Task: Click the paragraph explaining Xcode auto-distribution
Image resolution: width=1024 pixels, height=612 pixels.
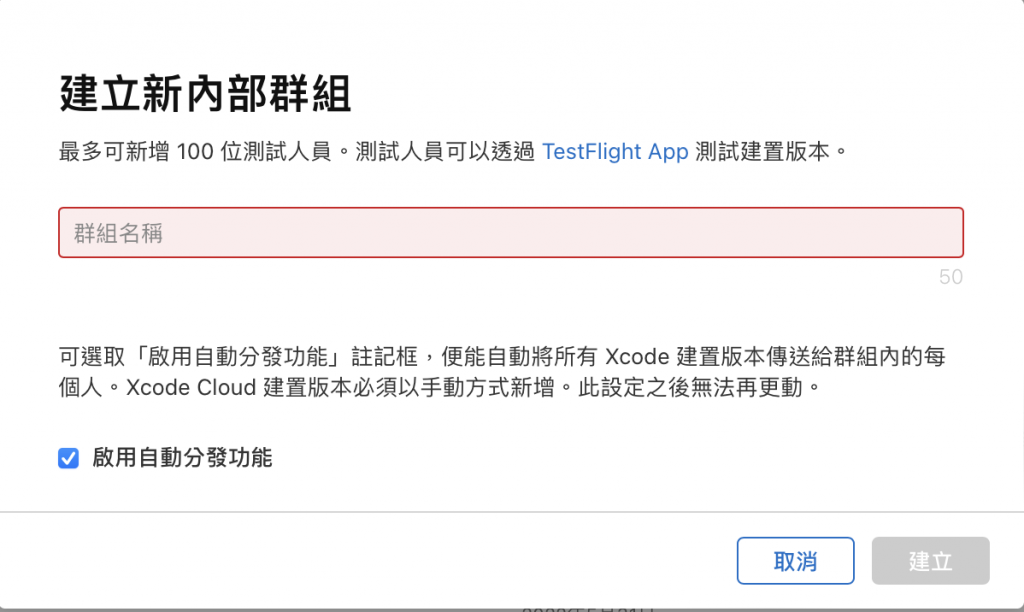Action: click(503, 372)
